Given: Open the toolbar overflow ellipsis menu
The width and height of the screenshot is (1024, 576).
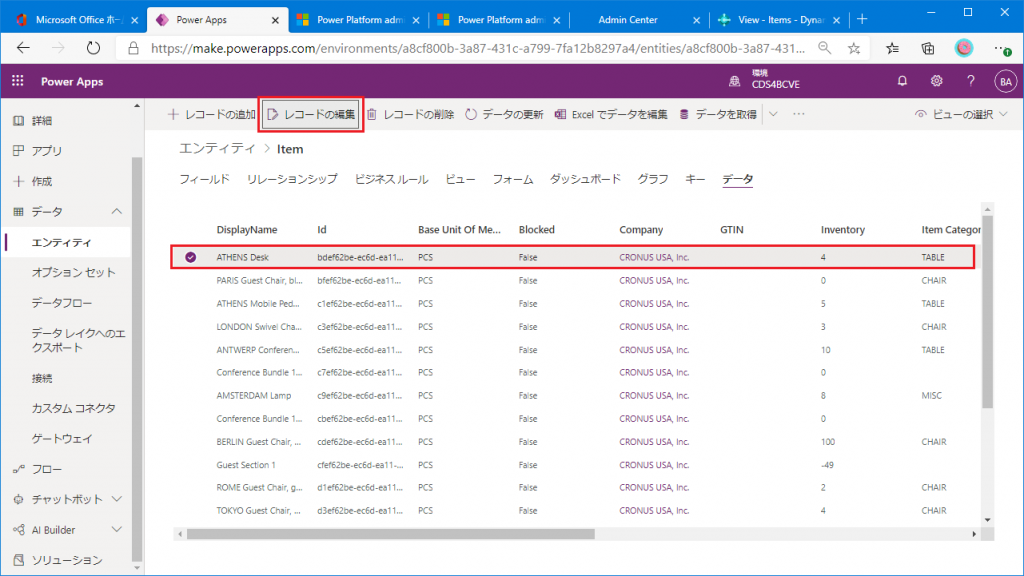Looking at the screenshot, I should point(799,114).
